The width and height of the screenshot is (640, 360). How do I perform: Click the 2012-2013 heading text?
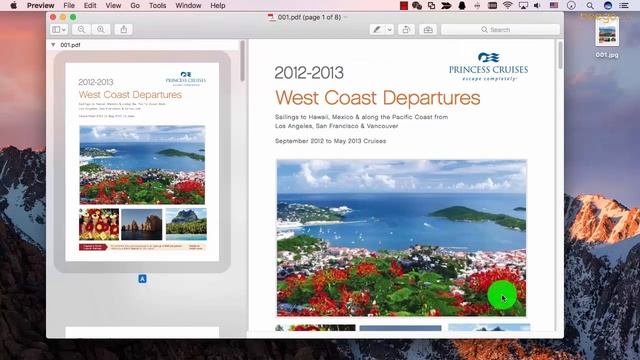coord(309,73)
